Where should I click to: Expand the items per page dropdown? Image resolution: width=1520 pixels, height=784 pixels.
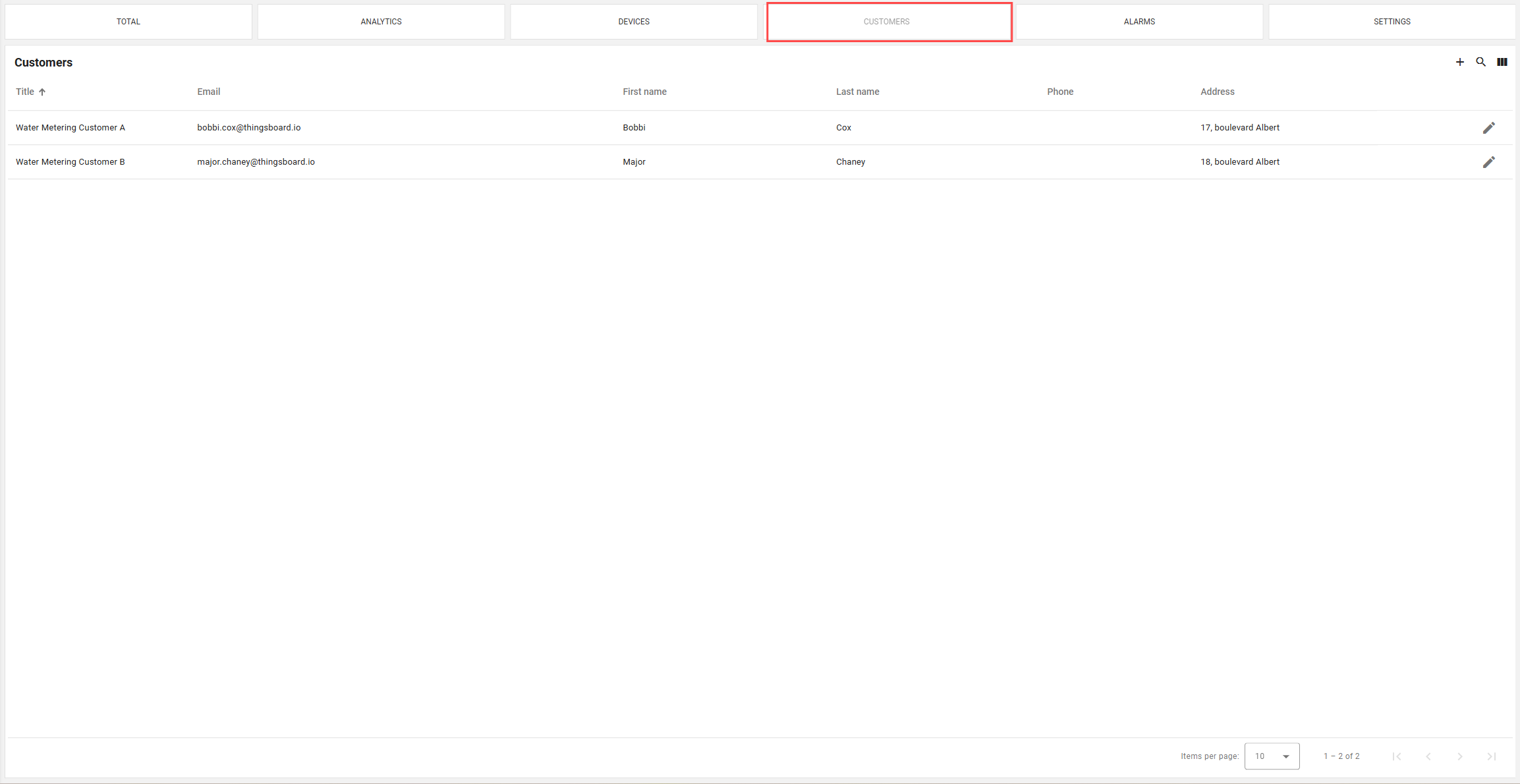click(x=1272, y=756)
